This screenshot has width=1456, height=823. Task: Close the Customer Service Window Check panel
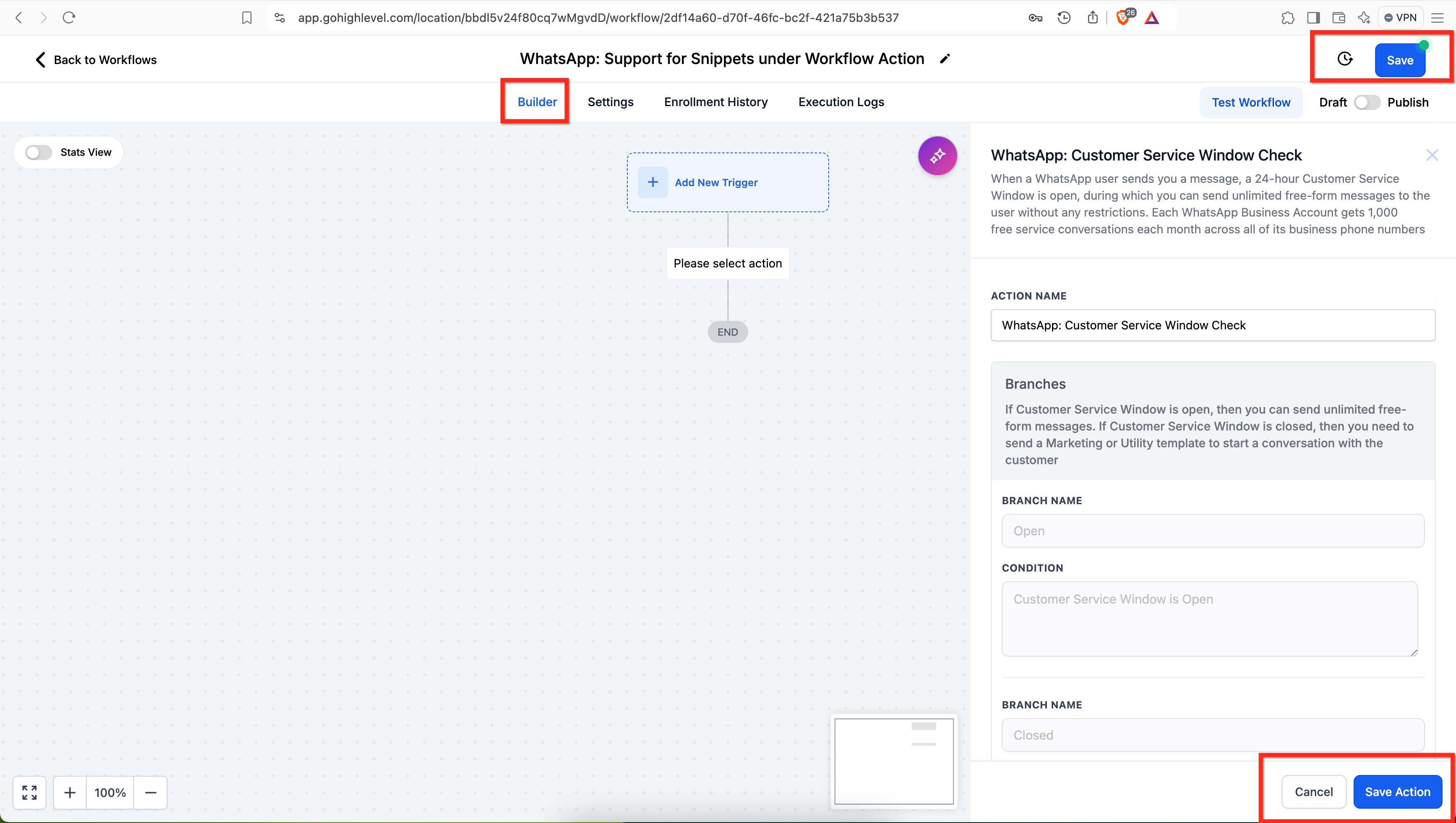click(1432, 155)
